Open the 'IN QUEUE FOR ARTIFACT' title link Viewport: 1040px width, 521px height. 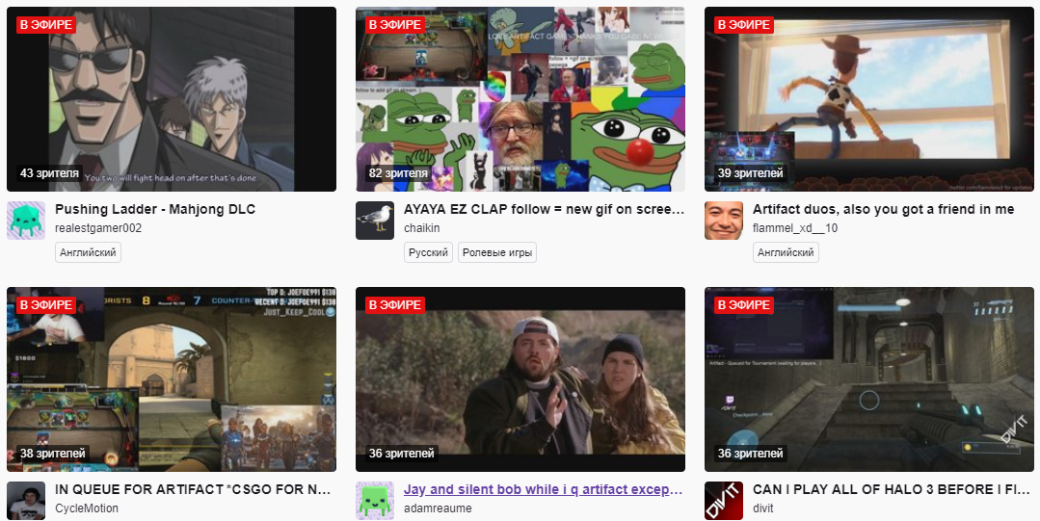click(x=193, y=490)
